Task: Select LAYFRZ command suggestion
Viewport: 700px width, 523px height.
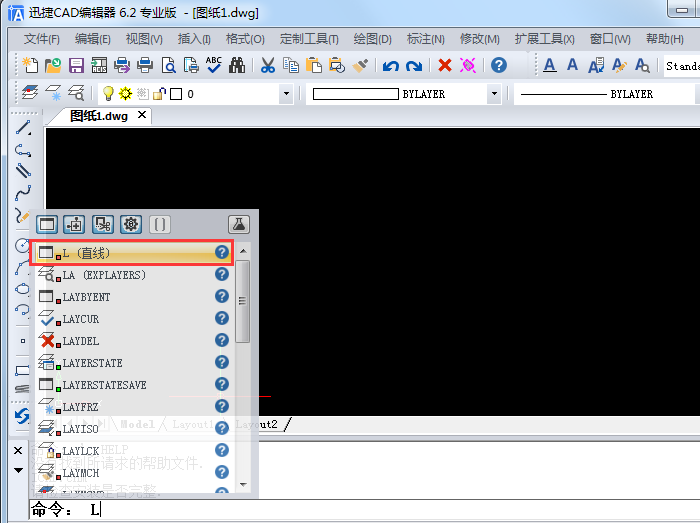Action: (134, 407)
